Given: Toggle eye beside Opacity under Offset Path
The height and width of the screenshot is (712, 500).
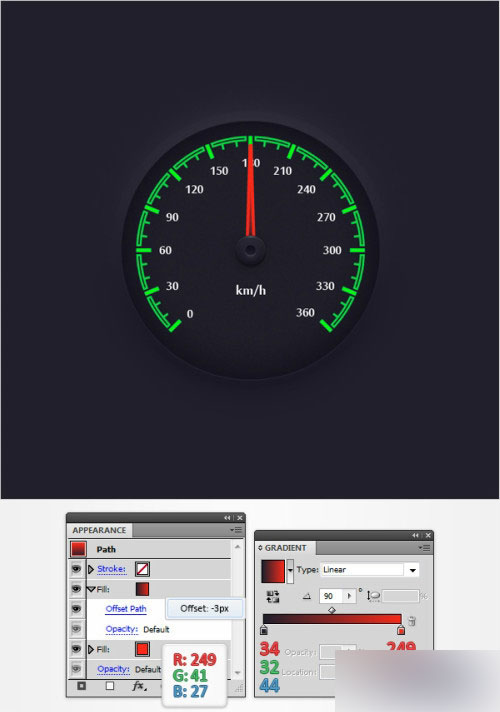Looking at the screenshot, I should pos(76,629).
